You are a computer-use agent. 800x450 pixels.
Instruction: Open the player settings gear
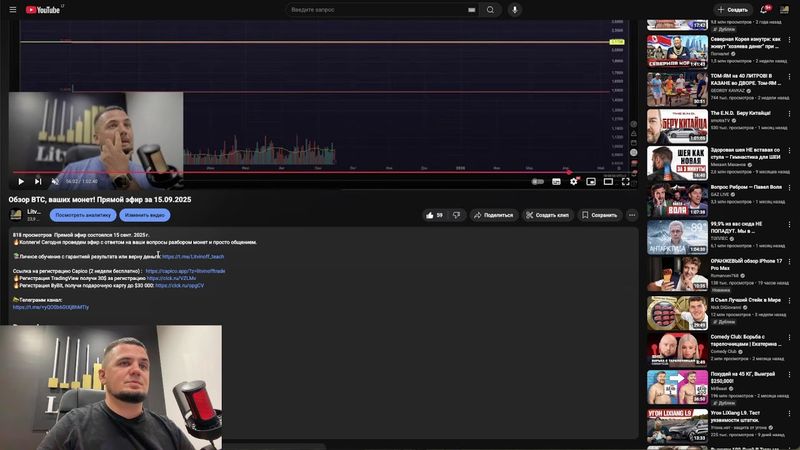[574, 181]
